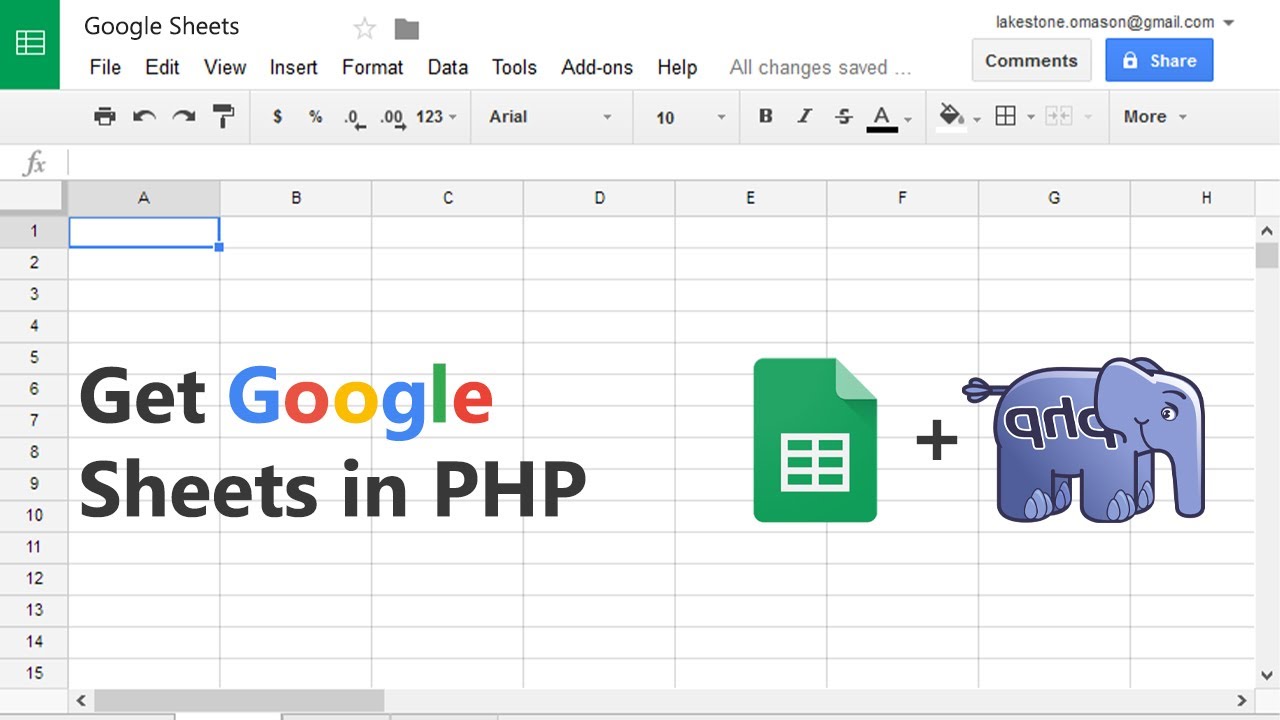This screenshot has width=1280, height=720.
Task: Open the Tools menu
Action: (x=514, y=67)
